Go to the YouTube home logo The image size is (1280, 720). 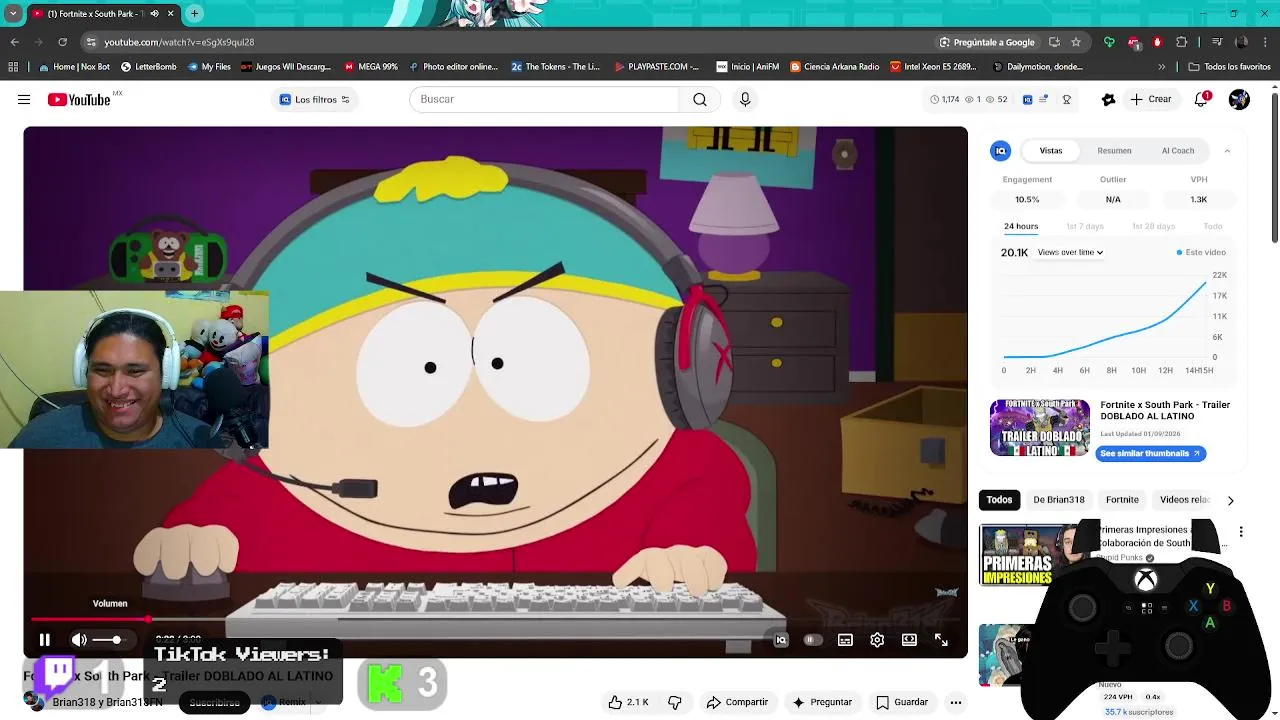point(78,99)
